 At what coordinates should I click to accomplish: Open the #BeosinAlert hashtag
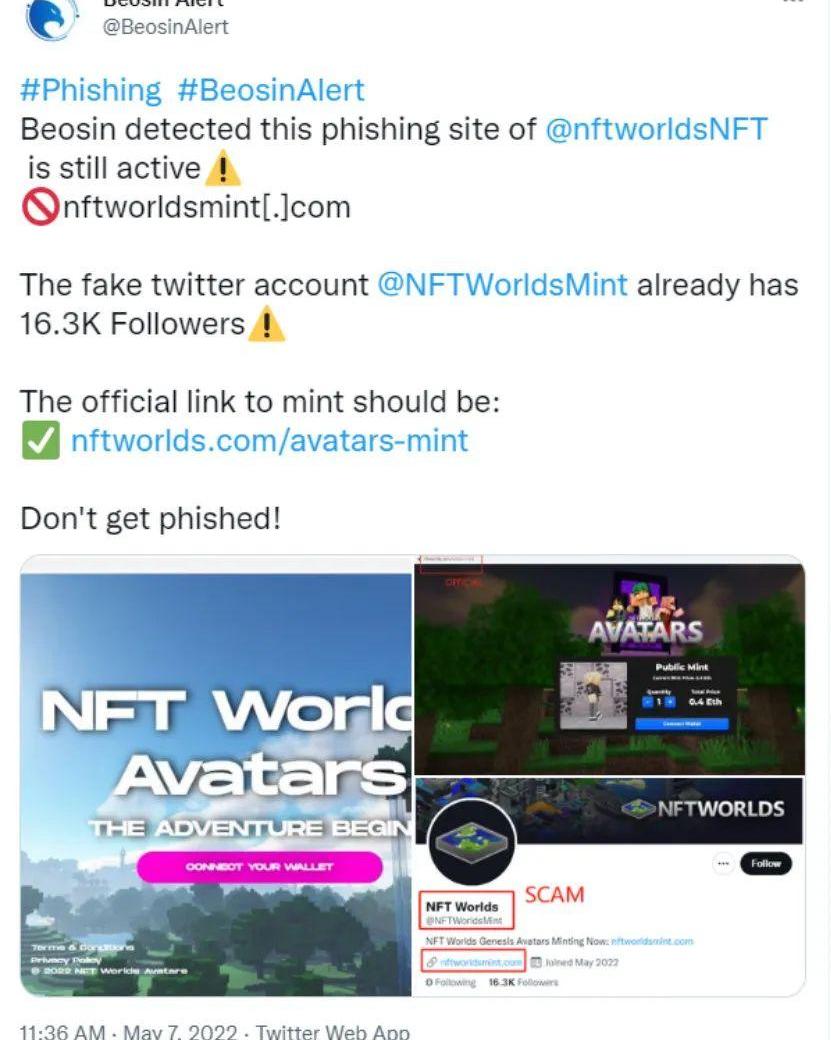pos(271,90)
